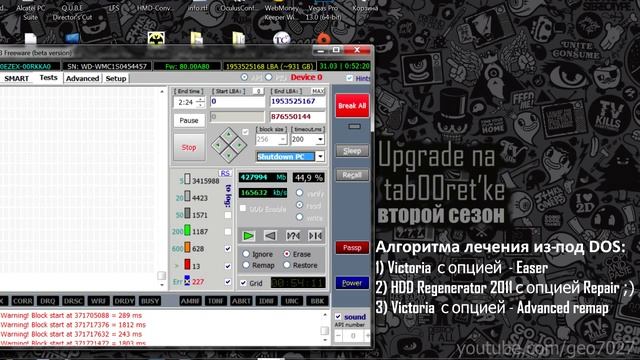Open the timeout,ms dropdown
Image resolution: width=640 pixels, height=360 pixels.
tap(320, 140)
